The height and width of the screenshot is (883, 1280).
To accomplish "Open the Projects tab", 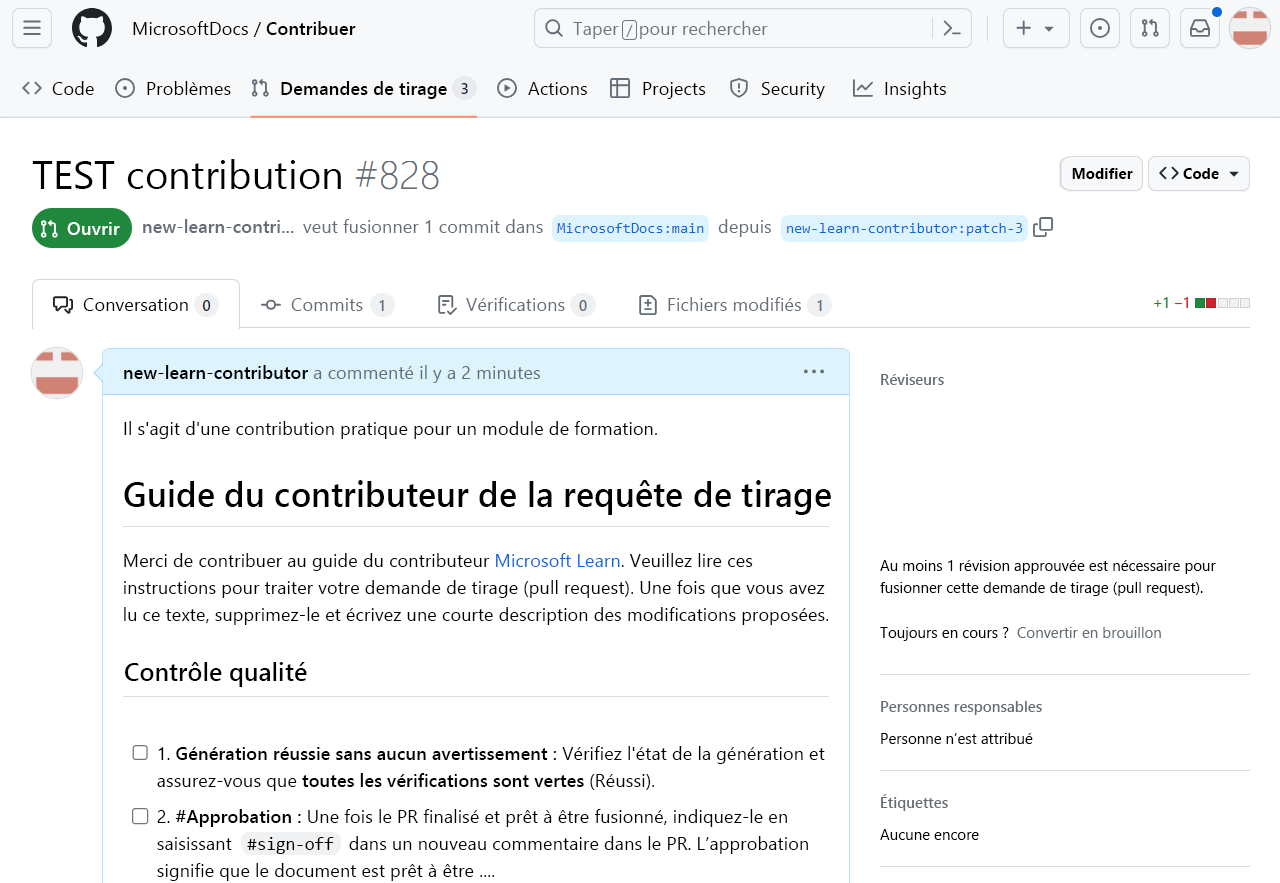I will coord(658,88).
